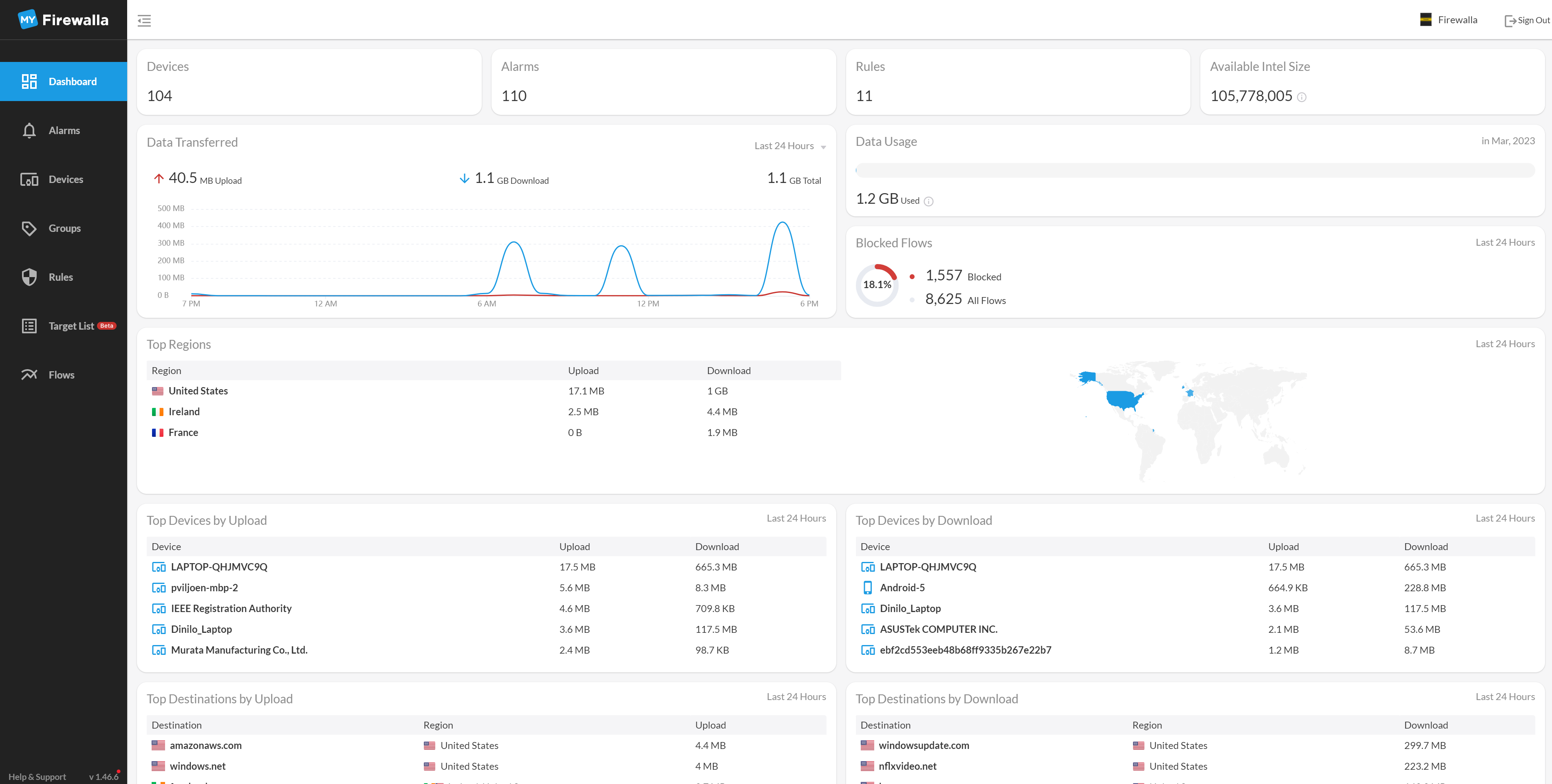The width and height of the screenshot is (1552, 784).
Task: Click the Alarms bell icon in sidebar
Action: (x=29, y=131)
